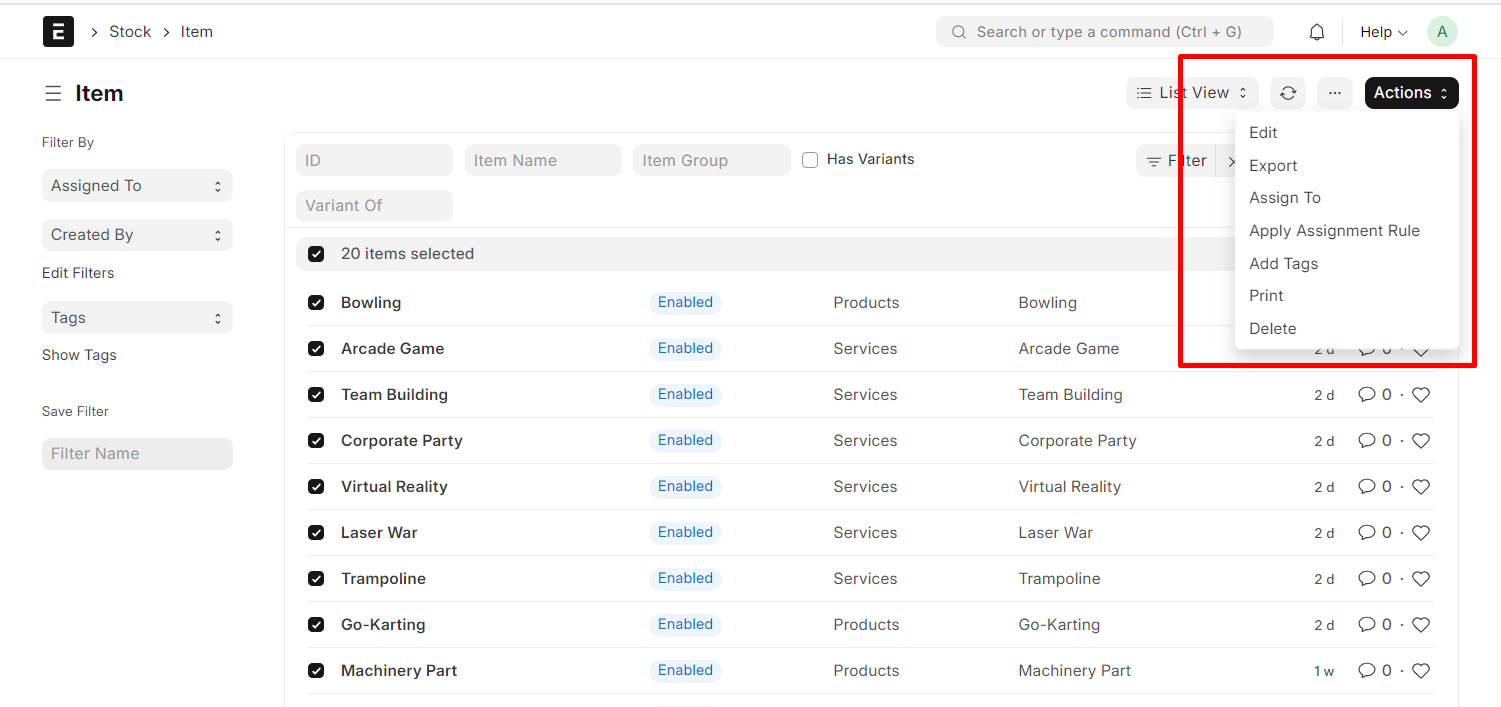Image resolution: width=1501 pixels, height=707 pixels.
Task: Open the Created By dropdown
Action: (137, 235)
